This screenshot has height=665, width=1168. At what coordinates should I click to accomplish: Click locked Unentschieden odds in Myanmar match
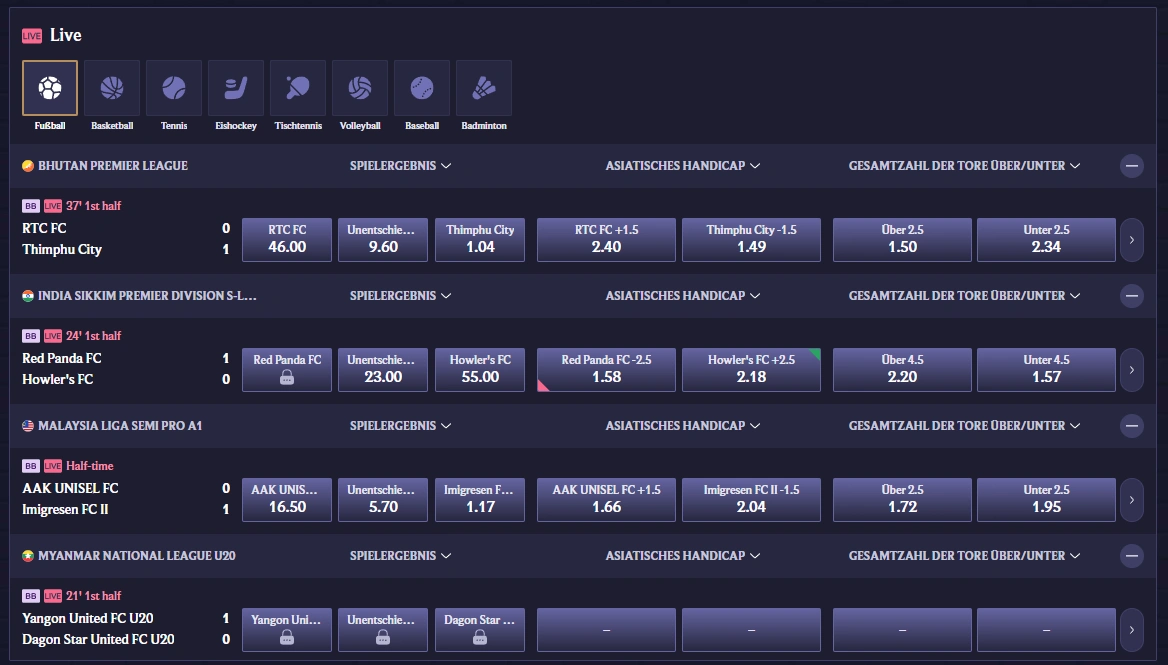click(x=383, y=629)
